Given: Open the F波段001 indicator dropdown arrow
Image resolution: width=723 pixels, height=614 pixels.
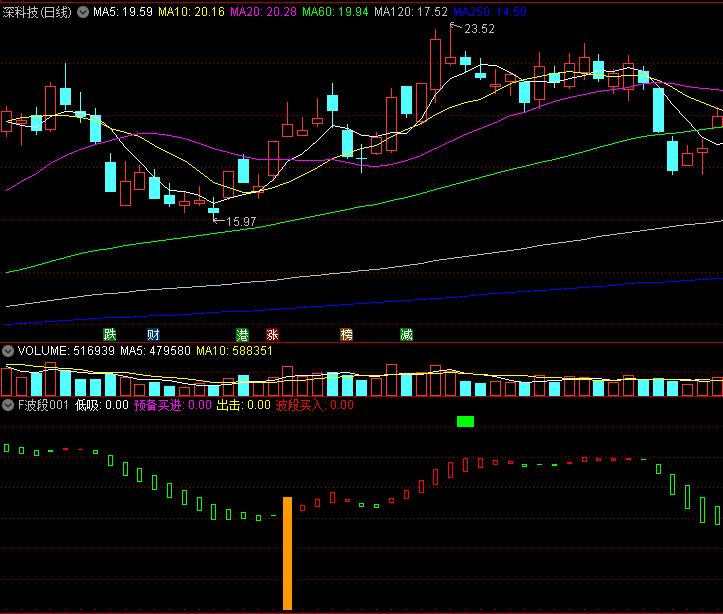Looking at the screenshot, I should point(8,405).
